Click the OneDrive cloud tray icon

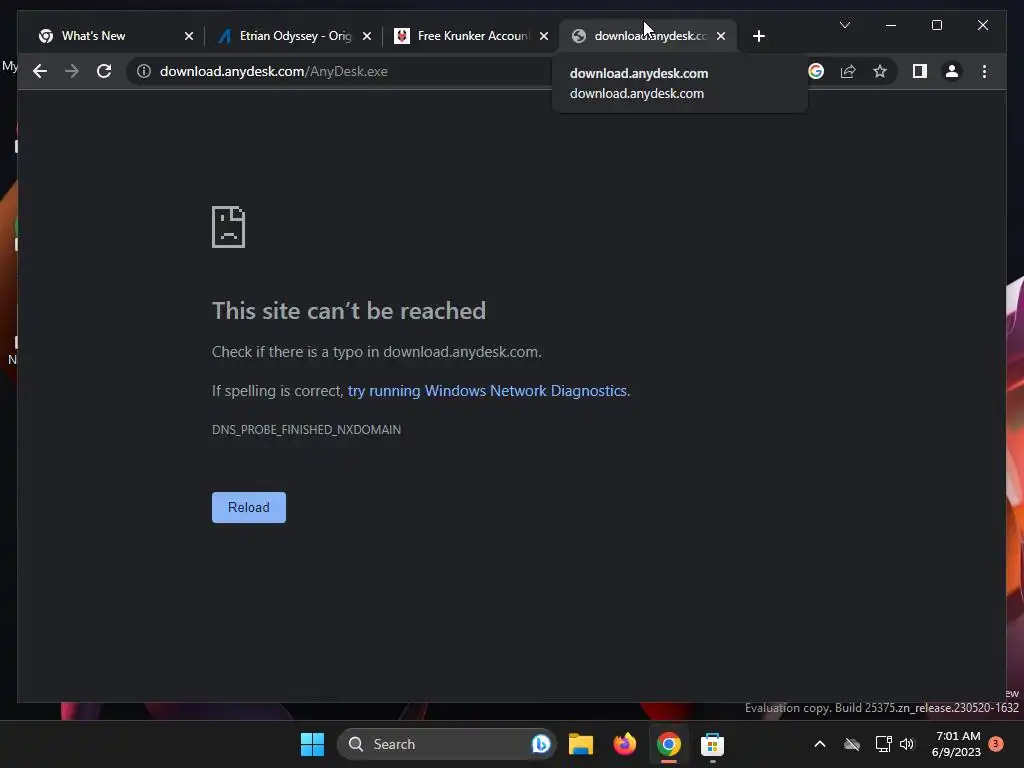click(852, 744)
